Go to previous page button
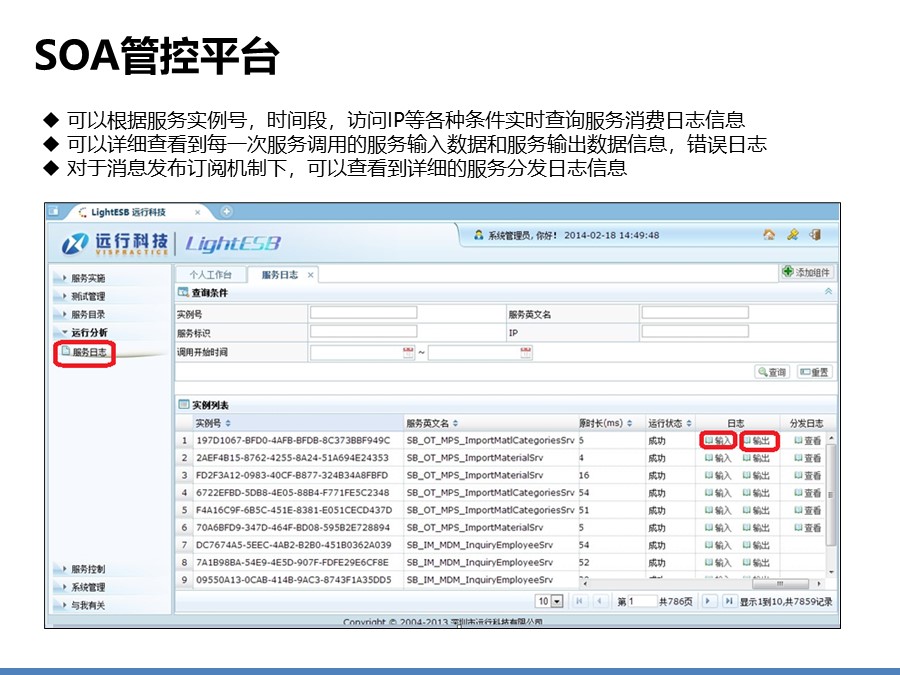 click(599, 601)
